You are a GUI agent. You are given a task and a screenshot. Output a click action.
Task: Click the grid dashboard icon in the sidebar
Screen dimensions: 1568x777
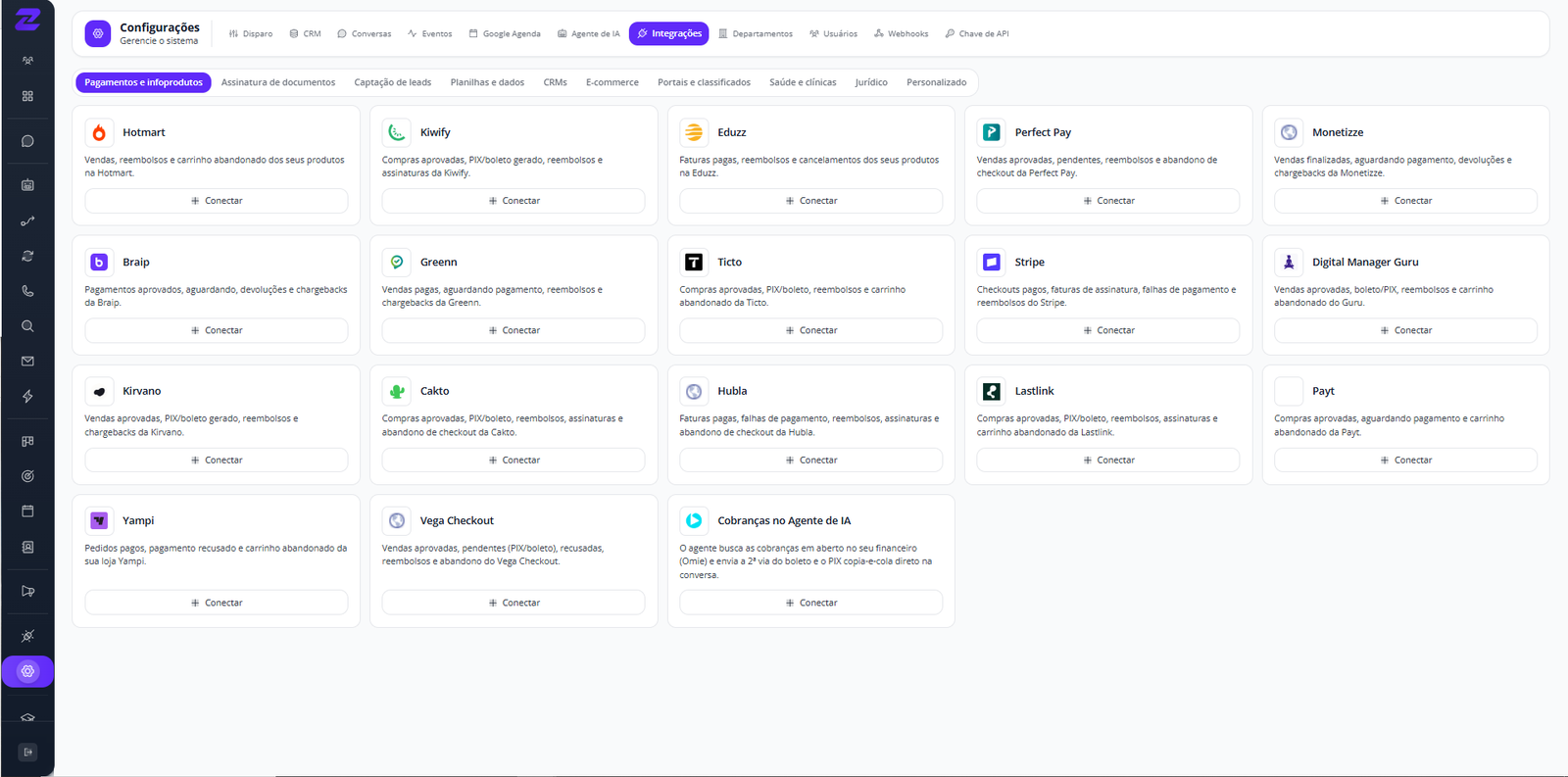(27, 96)
